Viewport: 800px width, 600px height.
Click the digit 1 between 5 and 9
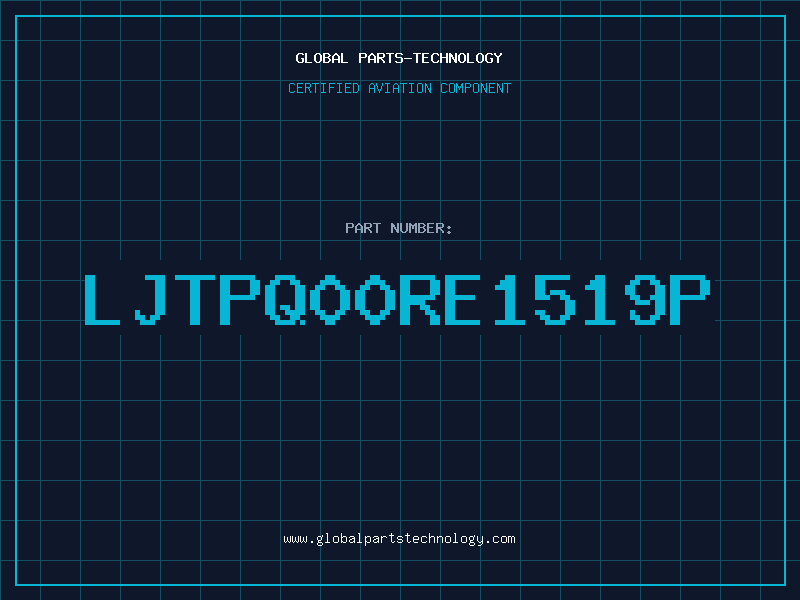(x=599, y=299)
